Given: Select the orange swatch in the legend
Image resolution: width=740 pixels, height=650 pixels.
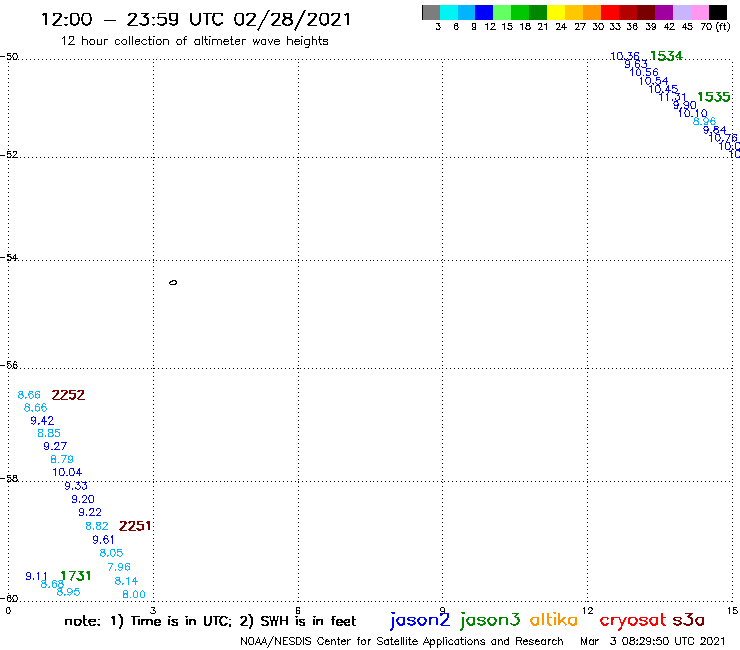Looking at the screenshot, I should point(592,13).
